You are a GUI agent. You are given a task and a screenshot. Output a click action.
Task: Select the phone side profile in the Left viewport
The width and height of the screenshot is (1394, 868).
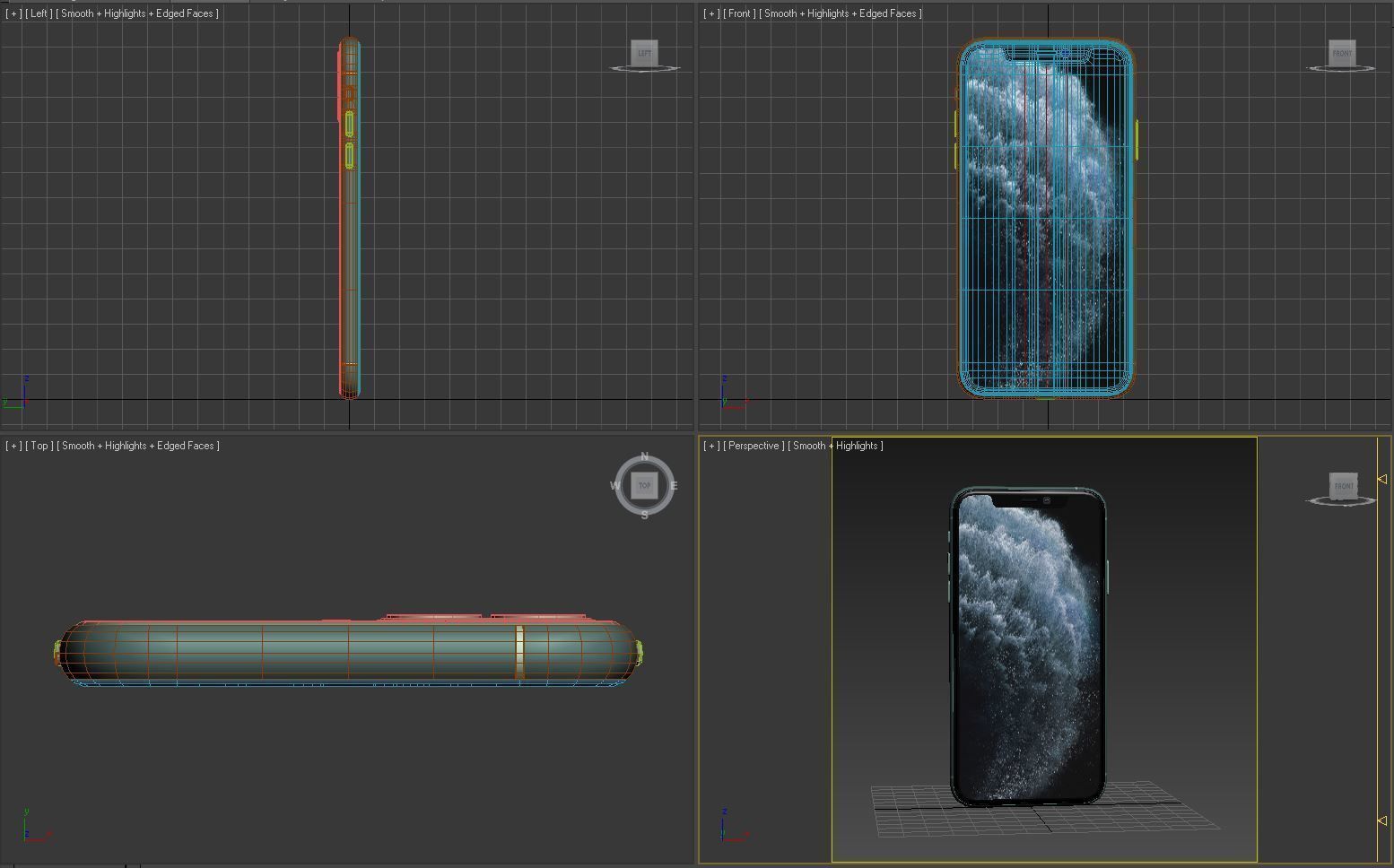349,218
